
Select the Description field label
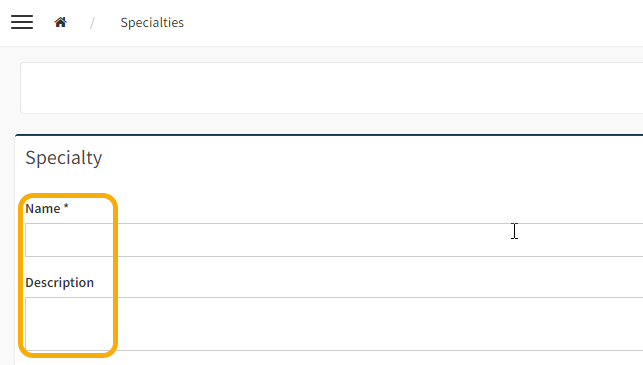pos(59,283)
